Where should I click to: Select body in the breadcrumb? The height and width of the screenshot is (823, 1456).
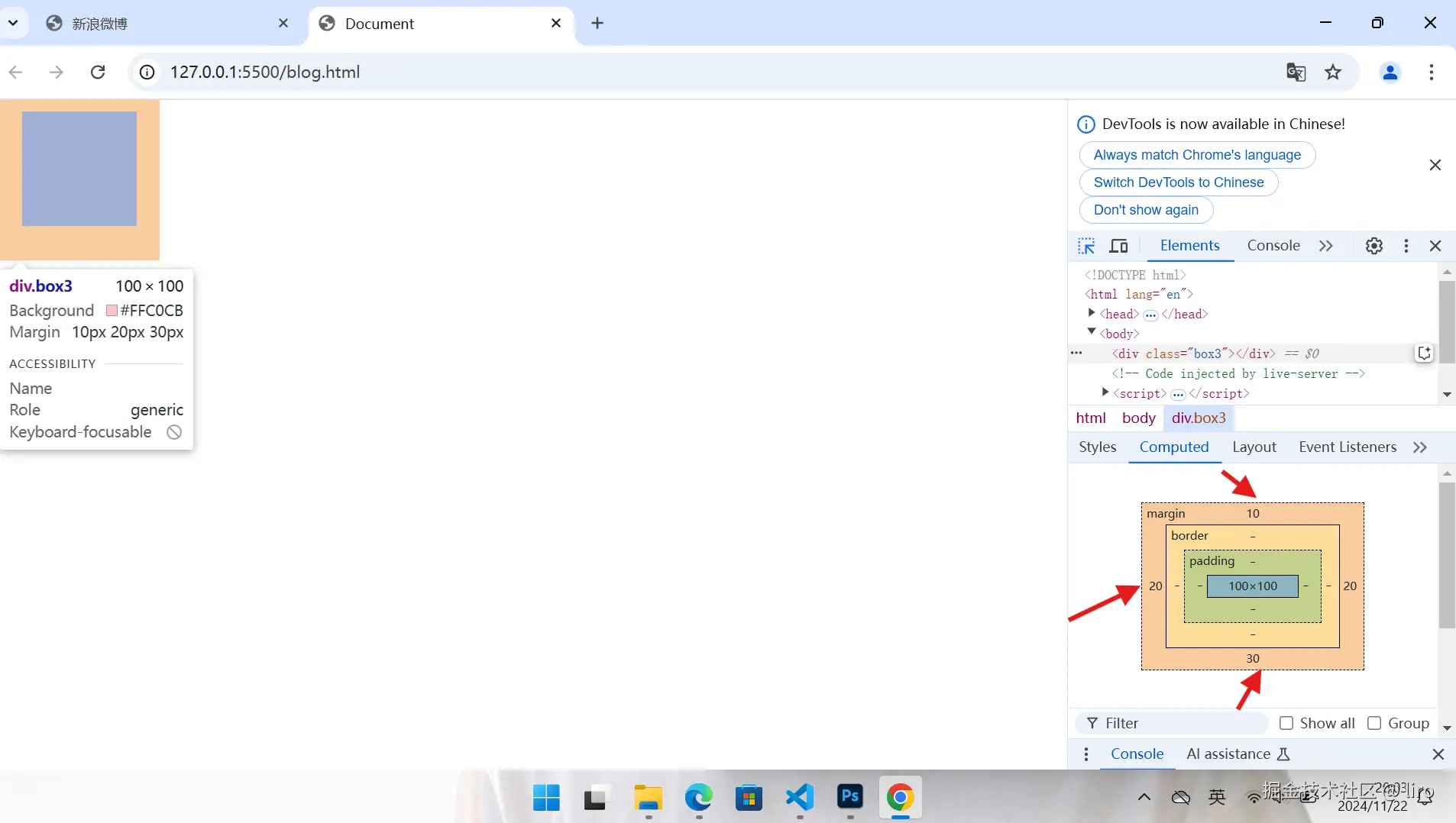1138,418
